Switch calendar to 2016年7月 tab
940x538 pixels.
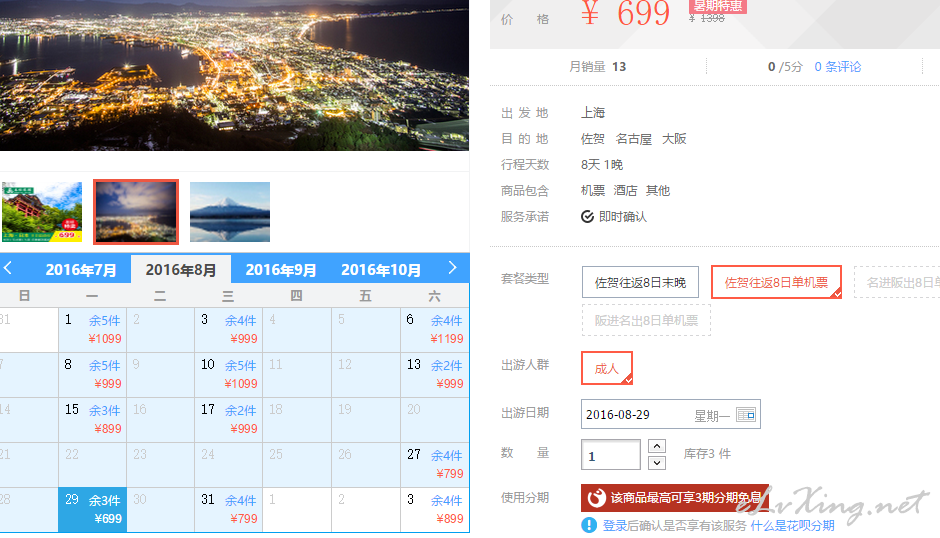click(81, 270)
